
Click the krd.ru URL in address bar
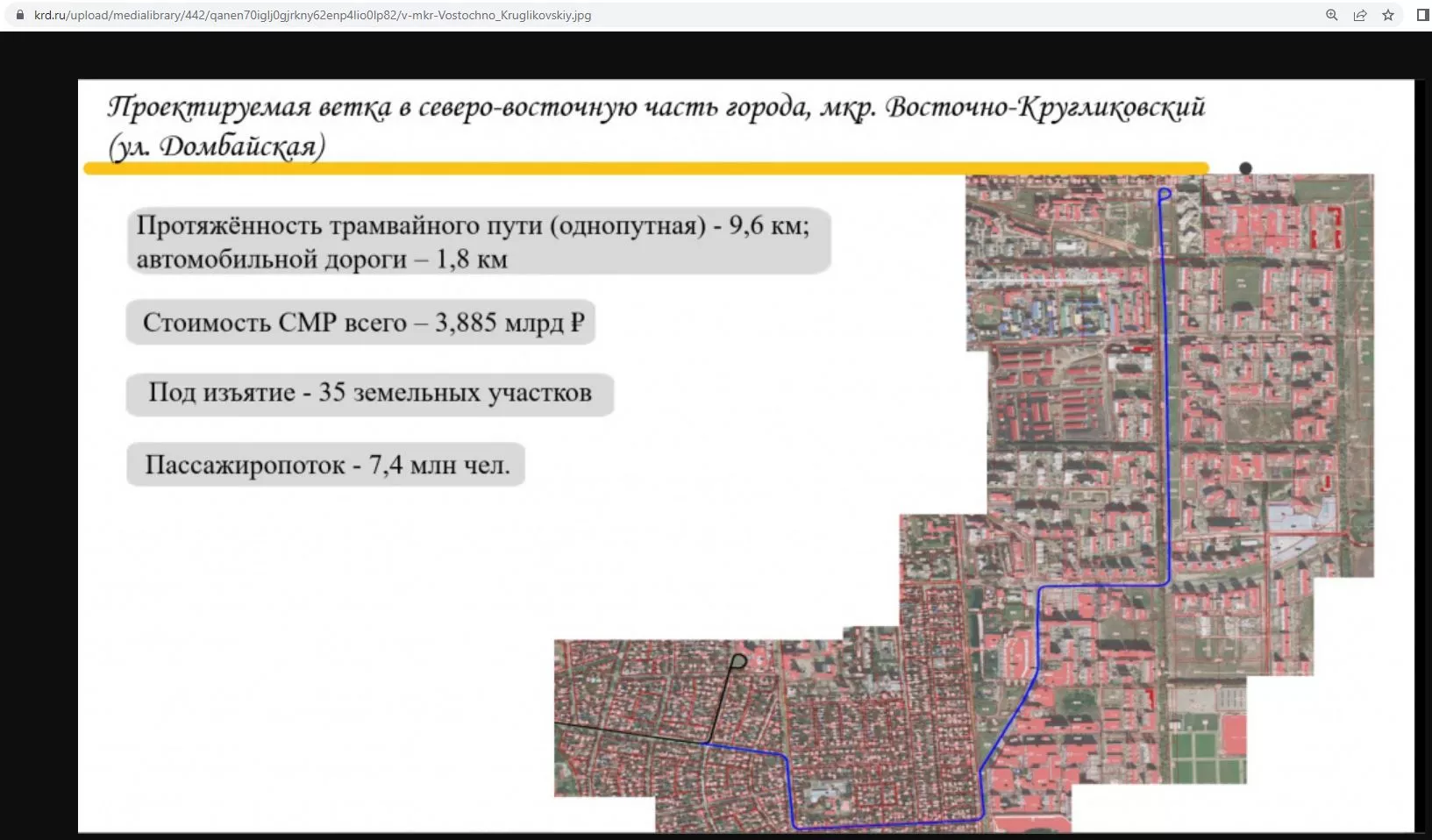[312, 15]
